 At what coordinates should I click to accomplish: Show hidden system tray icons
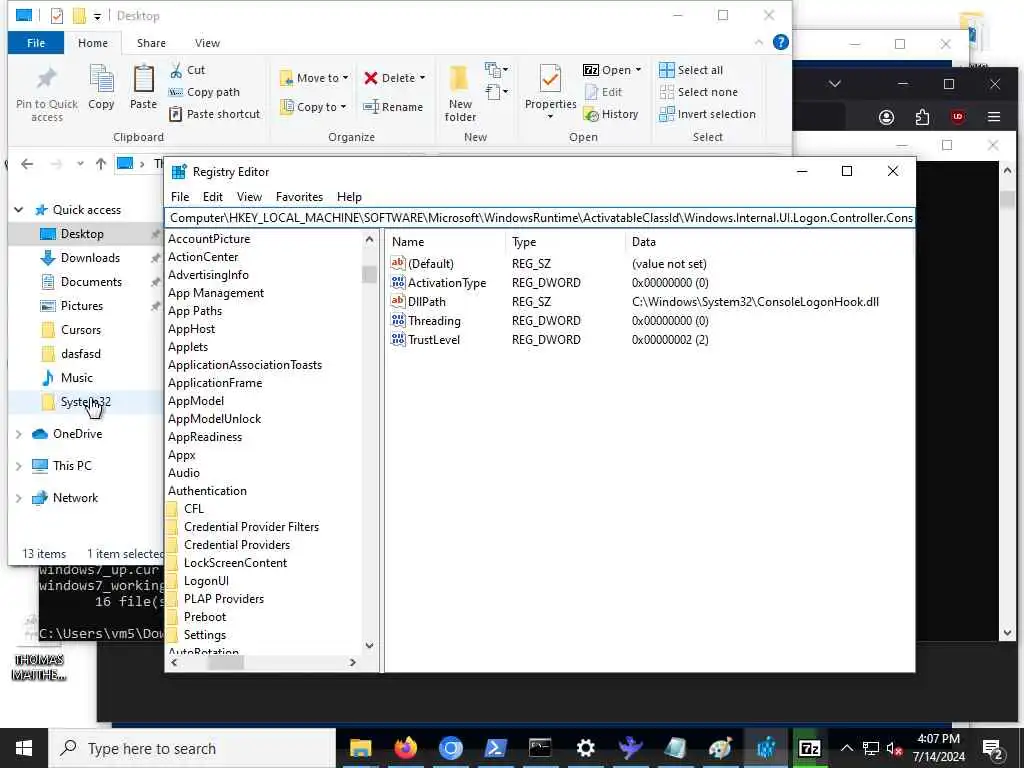coord(846,748)
